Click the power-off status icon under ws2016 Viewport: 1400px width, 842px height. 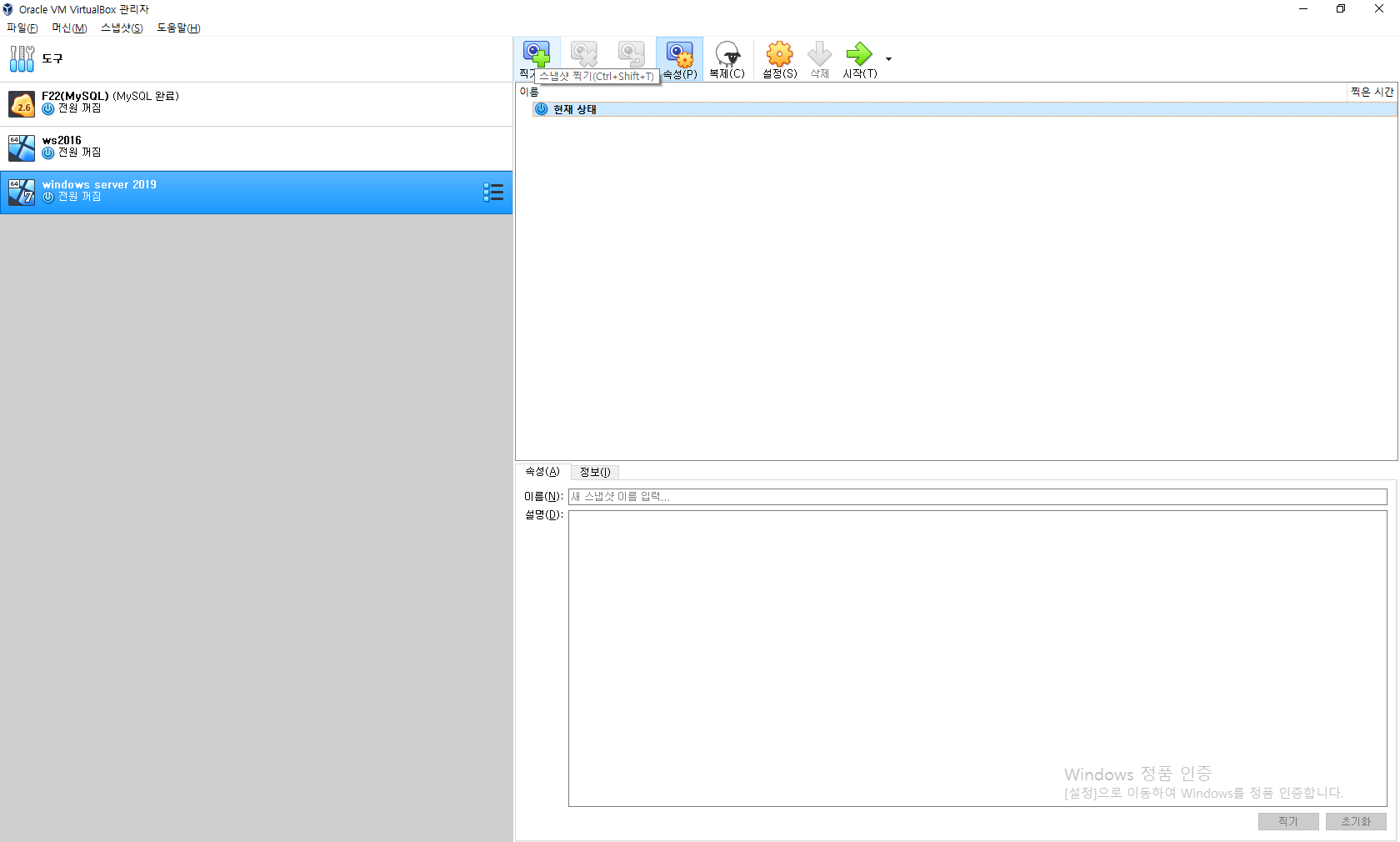[x=48, y=153]
